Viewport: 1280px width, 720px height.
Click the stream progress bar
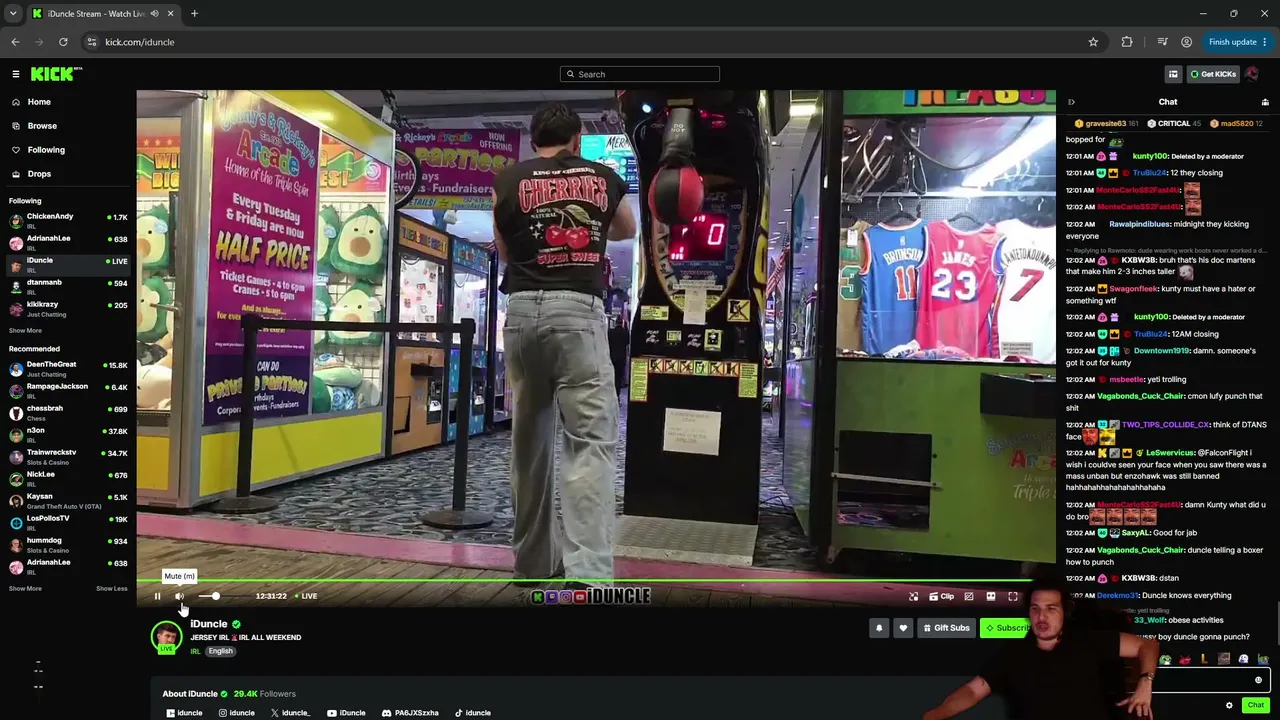point(596,581)
